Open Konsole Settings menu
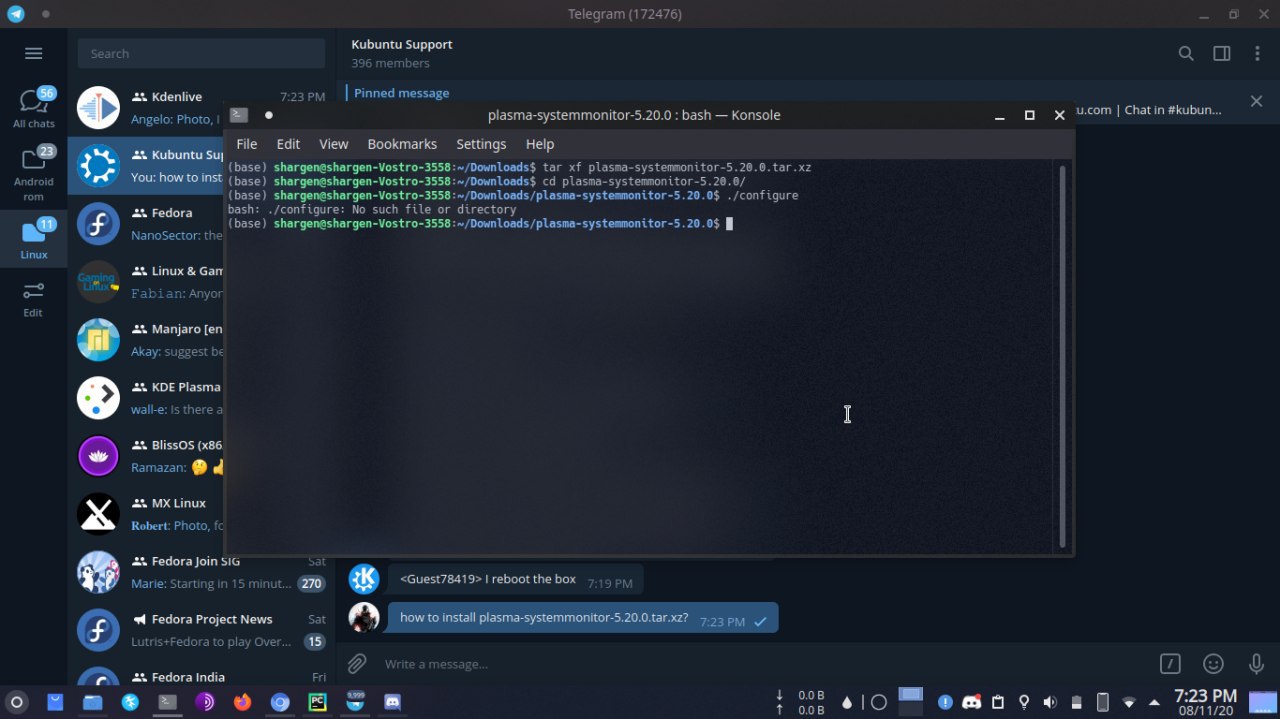Screen dimensions: 1280x719 tap(481, 144)
